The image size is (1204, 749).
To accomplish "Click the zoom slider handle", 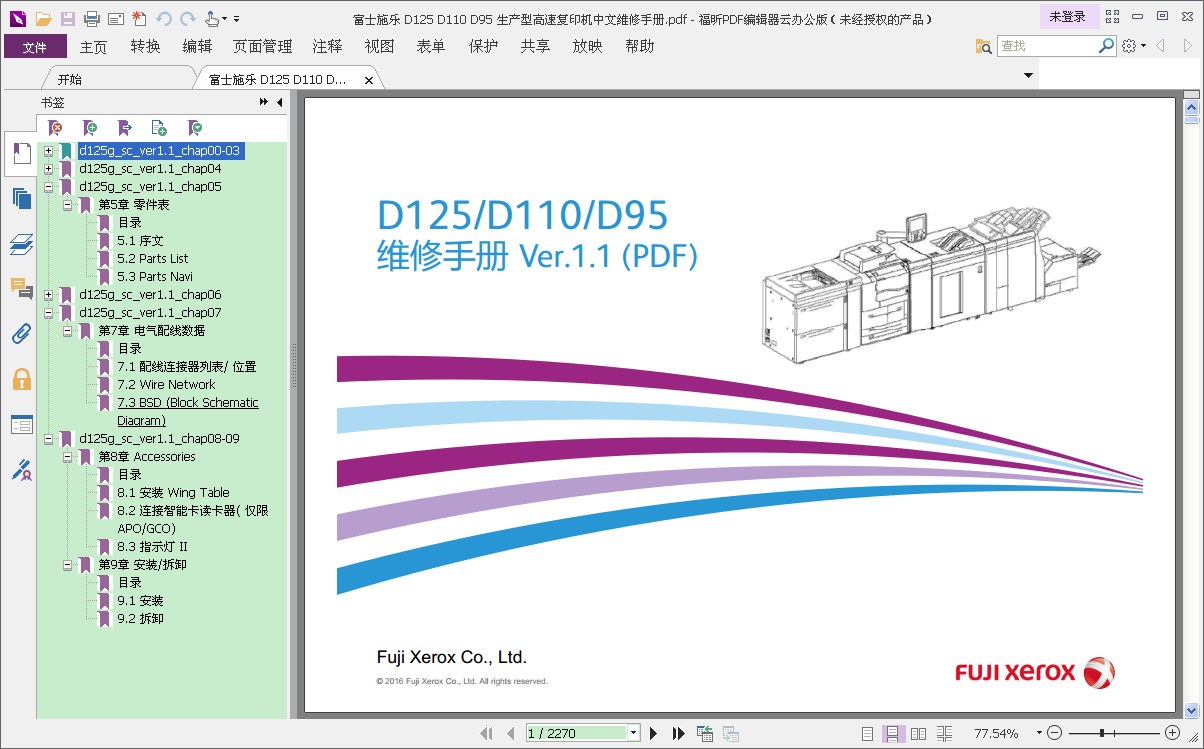I will click(x=1101, y=733).
